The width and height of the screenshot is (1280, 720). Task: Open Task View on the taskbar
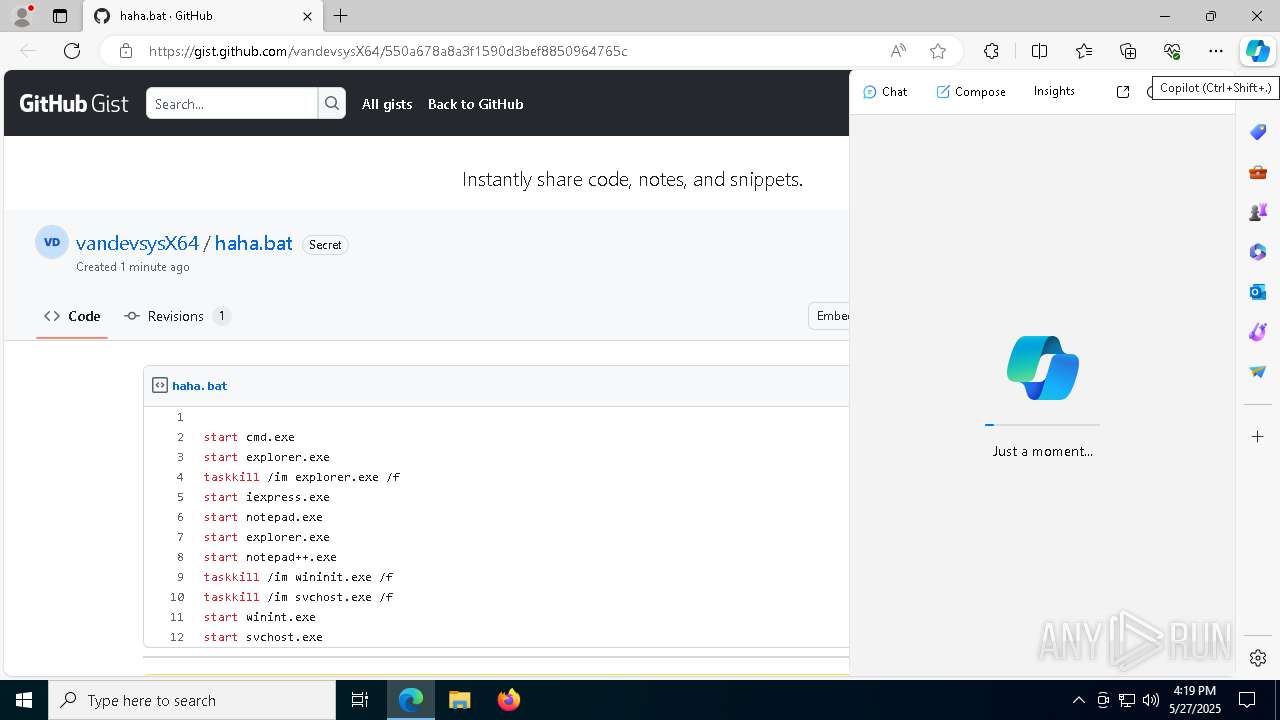[360, 700]
